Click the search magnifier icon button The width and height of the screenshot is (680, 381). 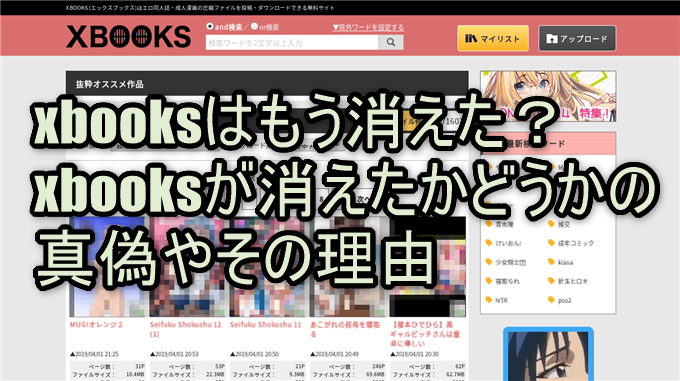(x=391, y=42)
